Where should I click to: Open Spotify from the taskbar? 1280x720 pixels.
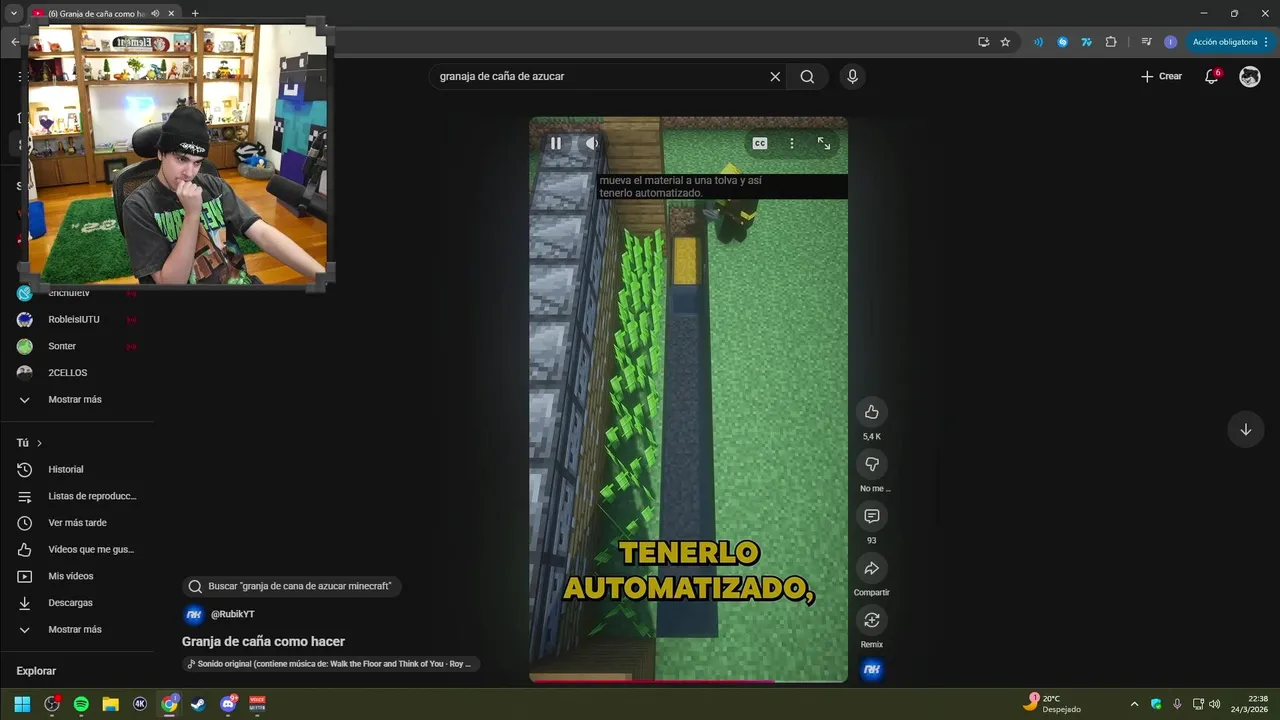pos(81,704)
